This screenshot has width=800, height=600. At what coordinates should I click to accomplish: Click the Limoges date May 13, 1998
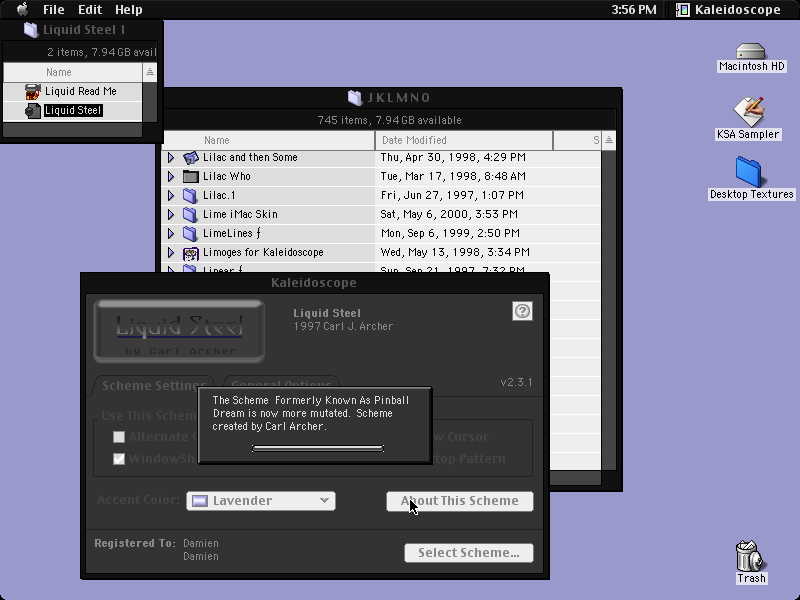455,253
